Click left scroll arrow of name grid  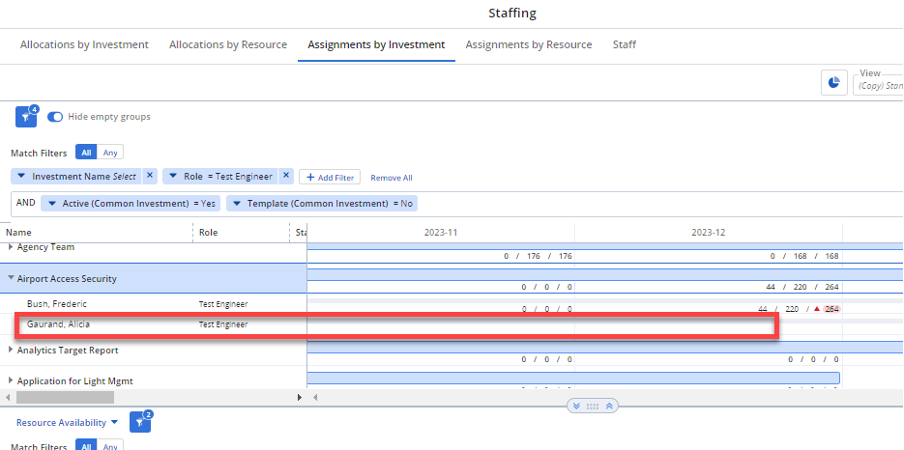tap(7, 398)
